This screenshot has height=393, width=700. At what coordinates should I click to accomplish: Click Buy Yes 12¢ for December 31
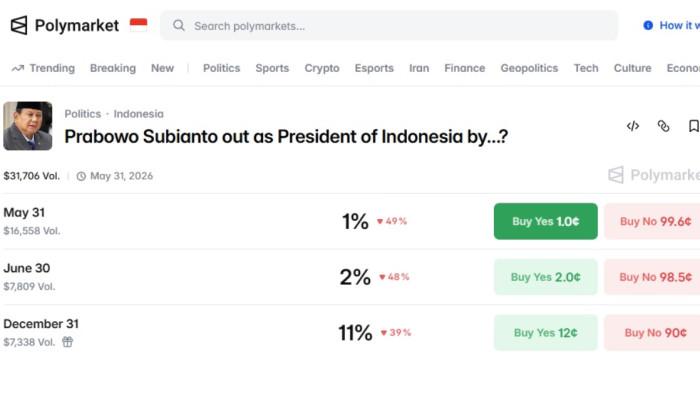click(x=546, y=333)
